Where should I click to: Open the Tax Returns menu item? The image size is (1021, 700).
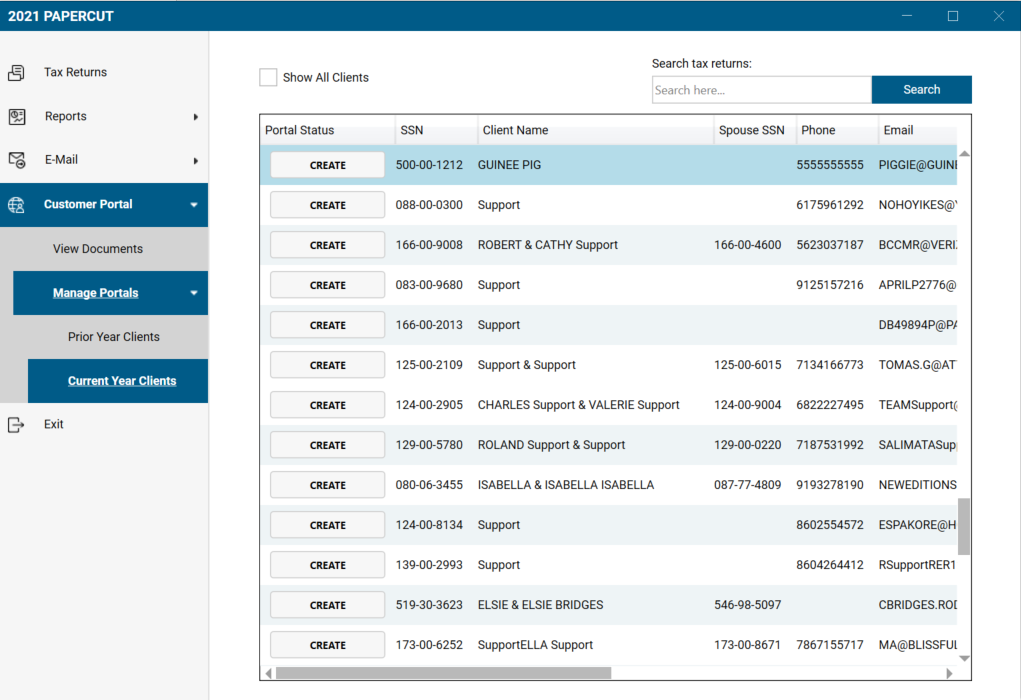click(76, 72)
